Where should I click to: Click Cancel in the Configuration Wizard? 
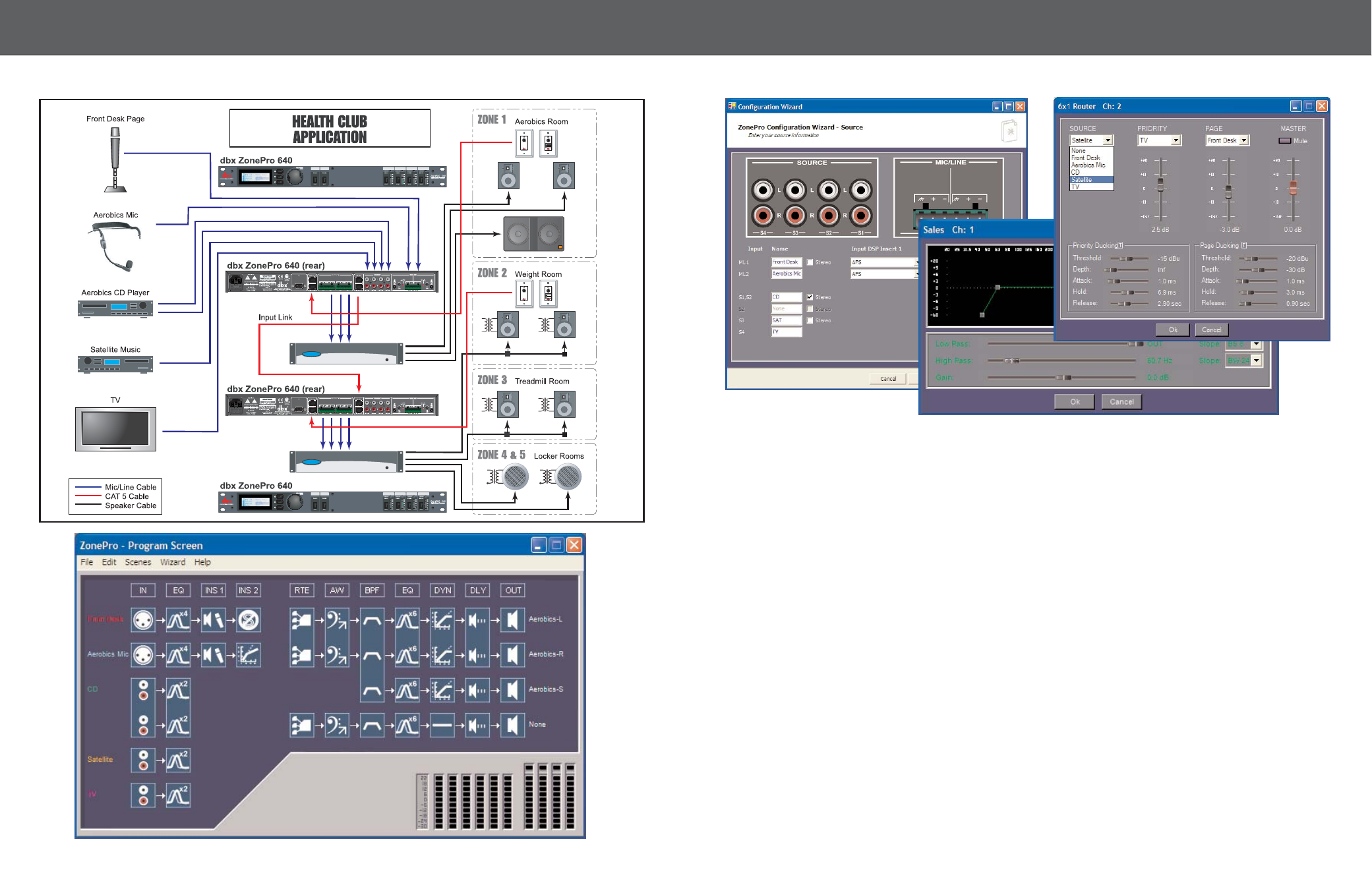pos(889,379)
